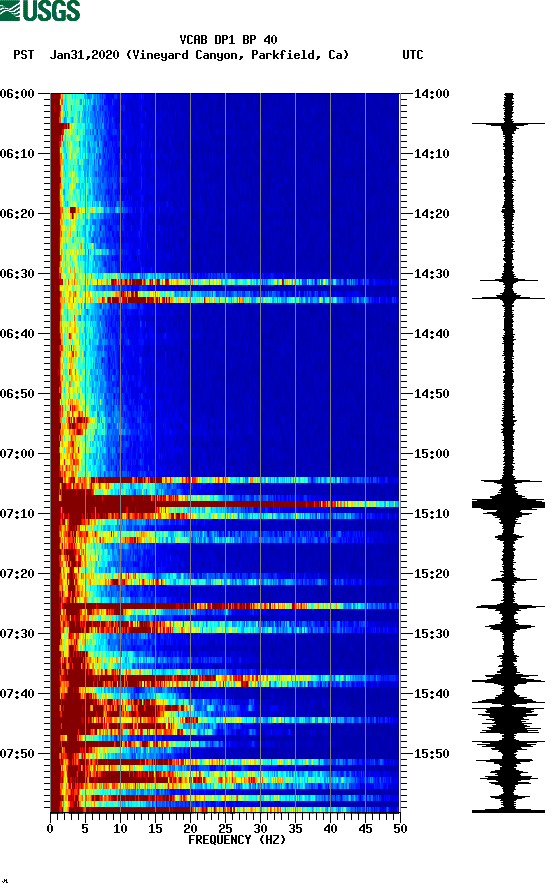Click the waveform spike near 14:05 UTC
552x892 pixels.
508,123
